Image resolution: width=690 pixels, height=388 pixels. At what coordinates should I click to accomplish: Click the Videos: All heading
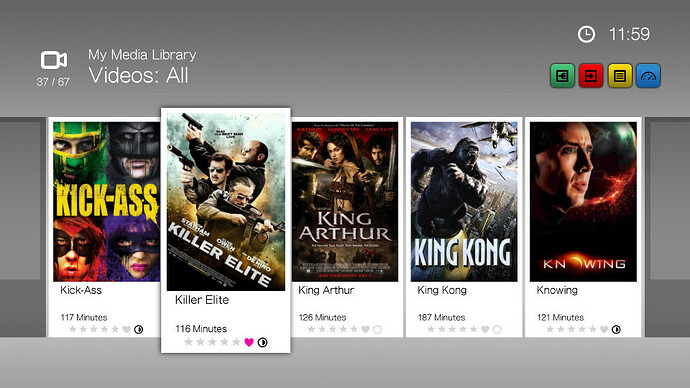click(139, 75)
